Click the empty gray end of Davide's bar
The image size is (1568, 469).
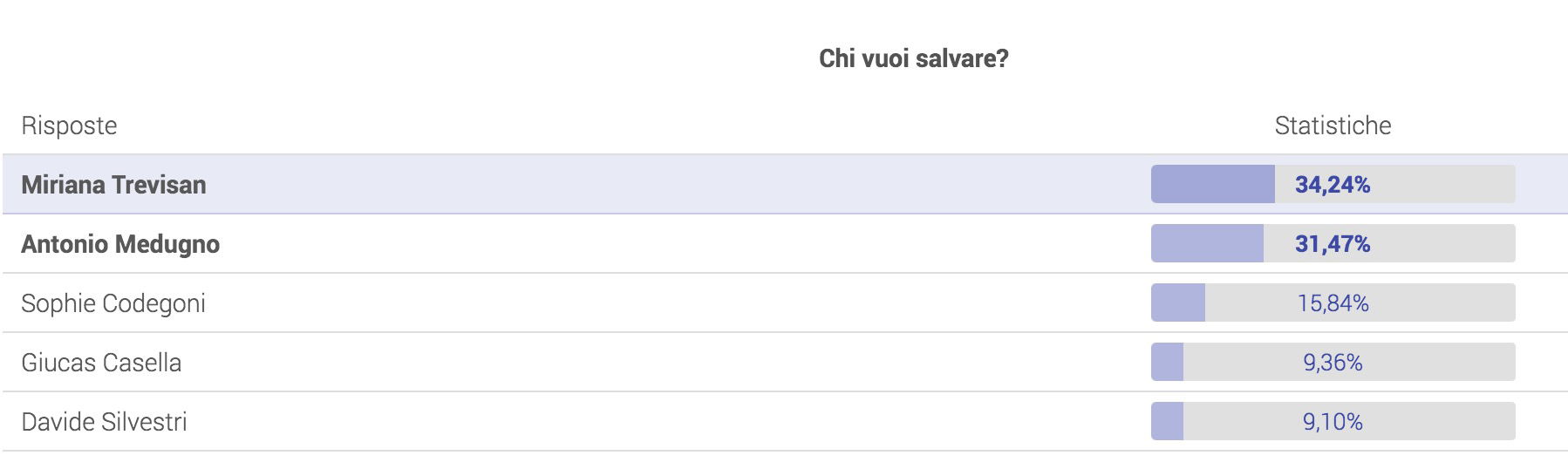1465,422
